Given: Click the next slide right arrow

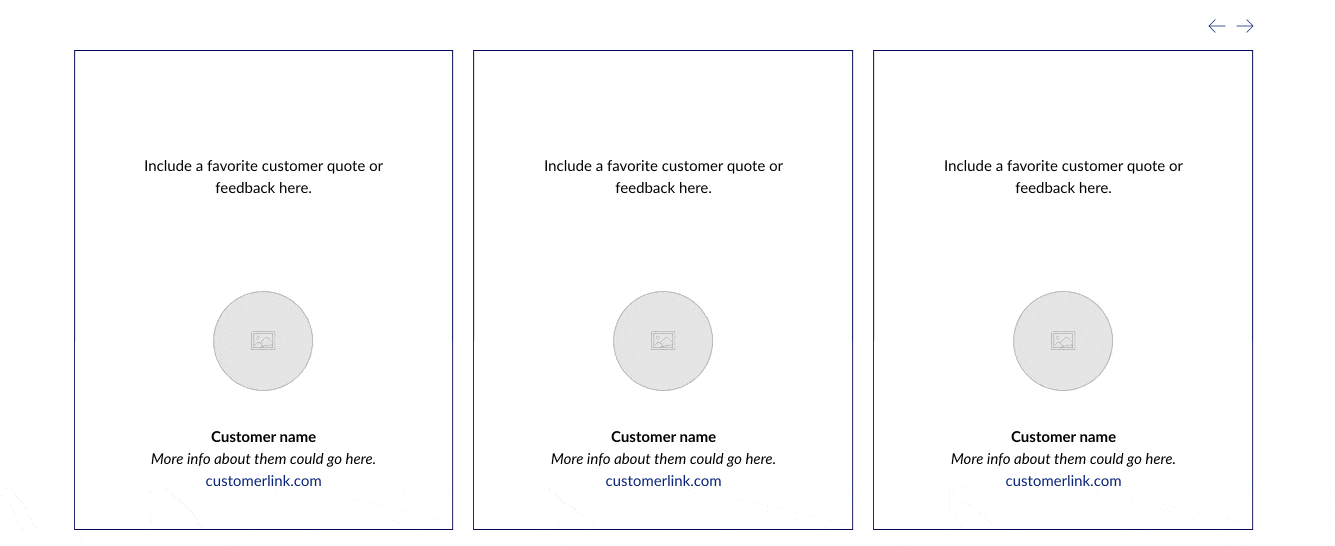Looking at the screenshot, I should [x=1245, y=26].
